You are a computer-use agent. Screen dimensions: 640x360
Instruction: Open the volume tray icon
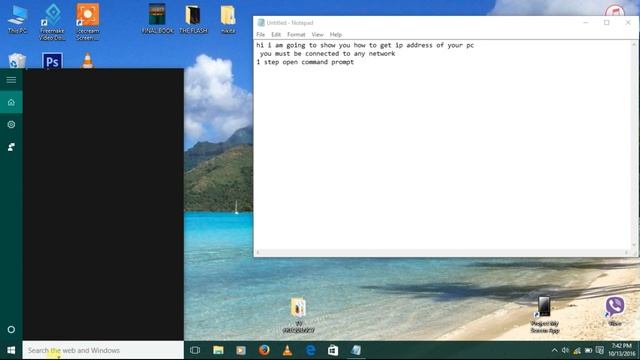565,350
